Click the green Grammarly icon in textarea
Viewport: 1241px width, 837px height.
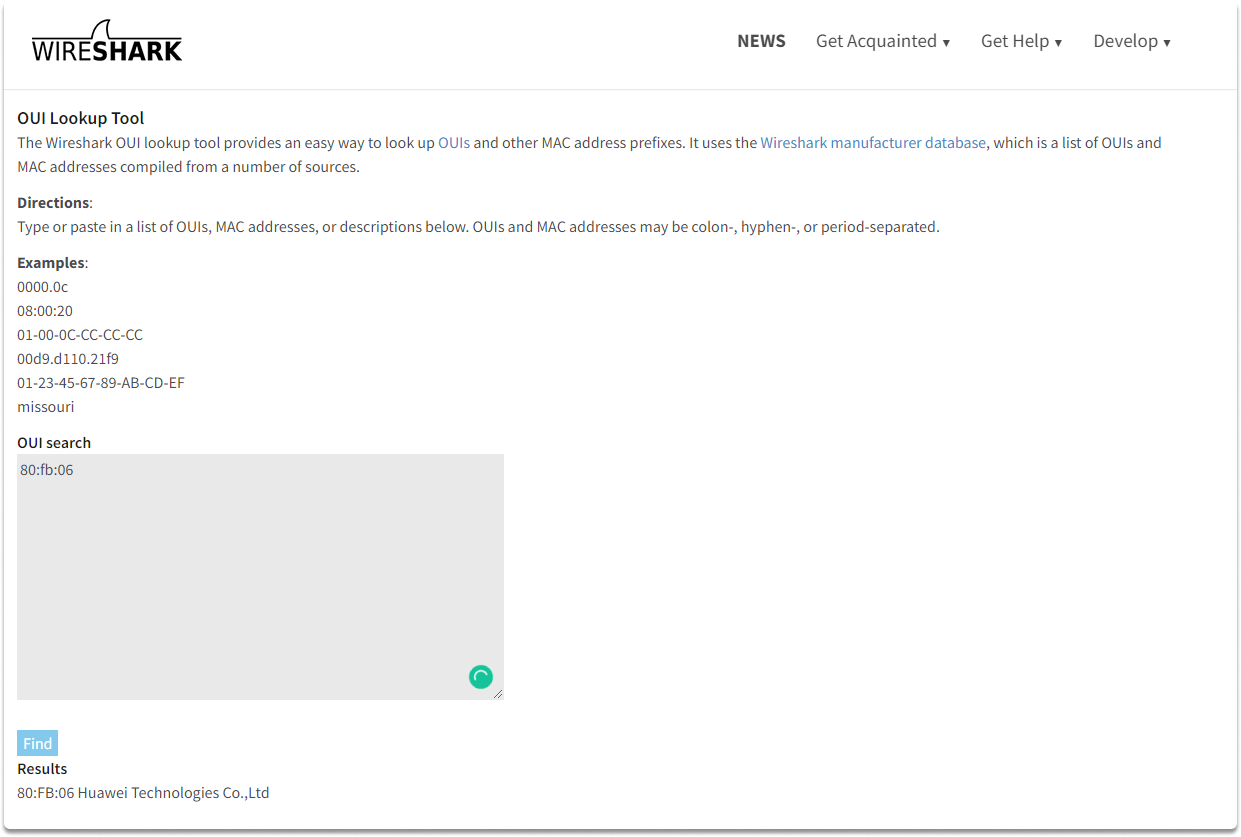[481, 677]
